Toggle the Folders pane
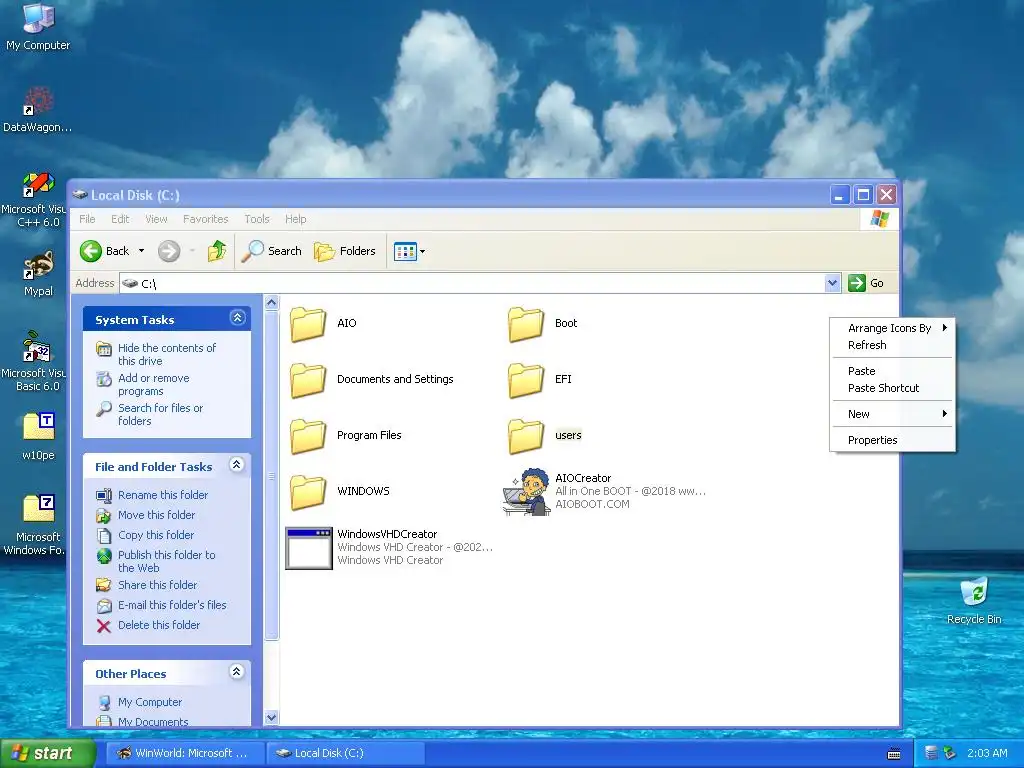This screenshot has width=1024, height=768. 345,251
